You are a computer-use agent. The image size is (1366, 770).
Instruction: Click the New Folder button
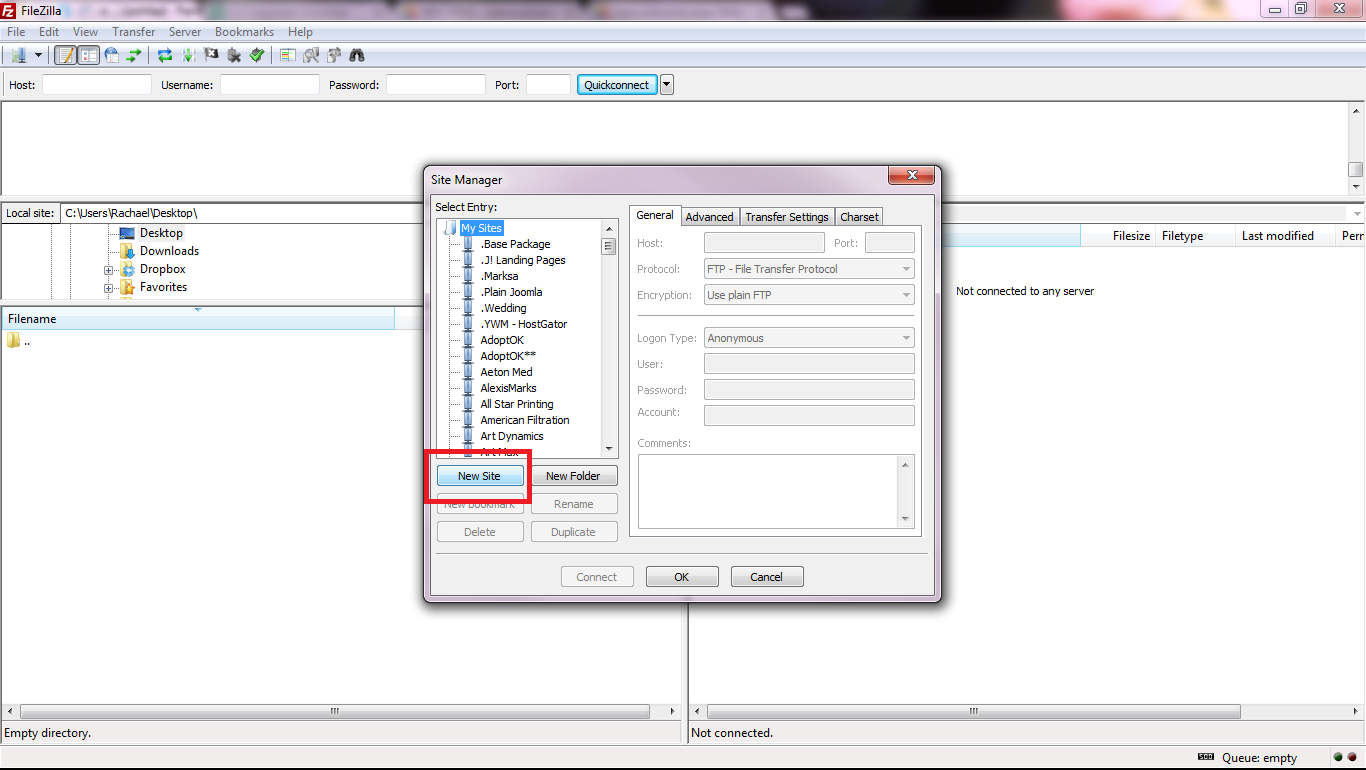tap(573, 476)
